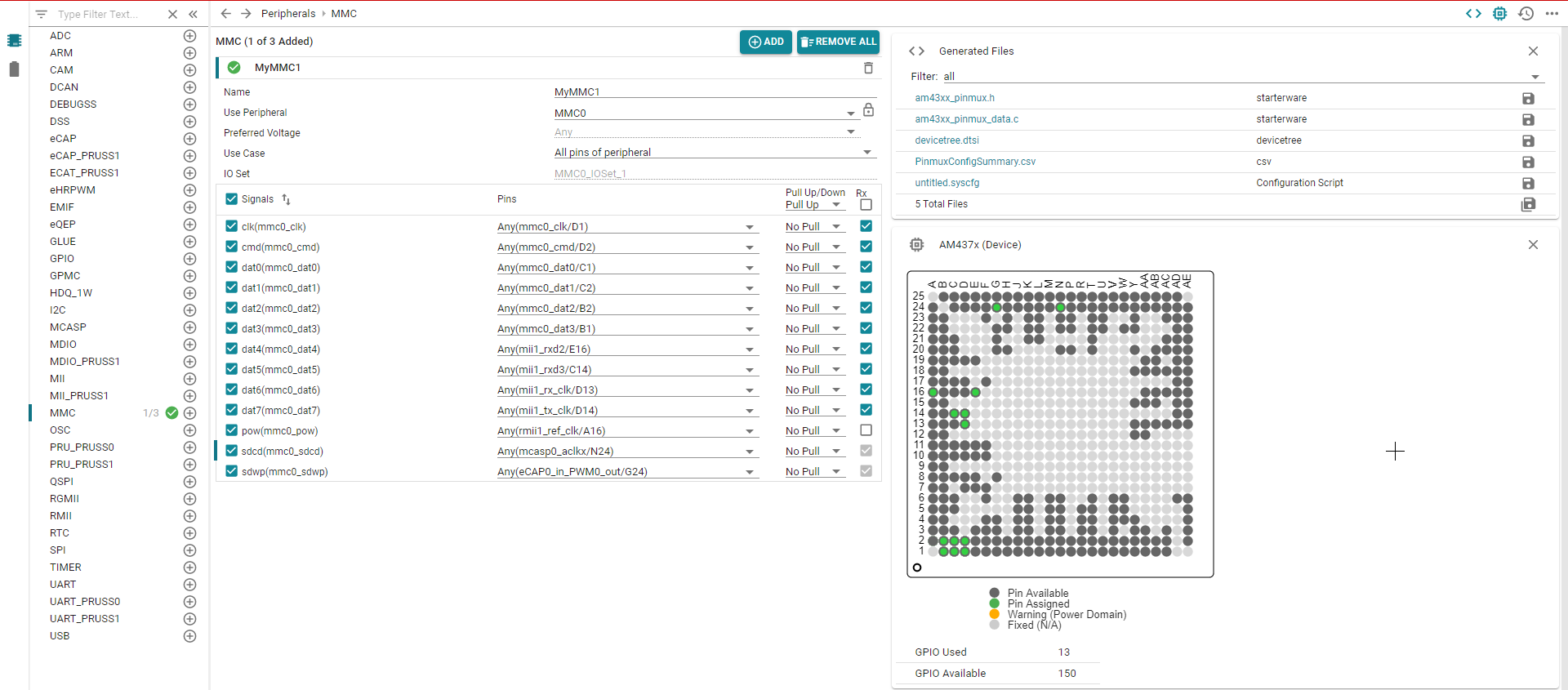
Task: Open the history icon in the top toolbar
Action: point(1526,14)
